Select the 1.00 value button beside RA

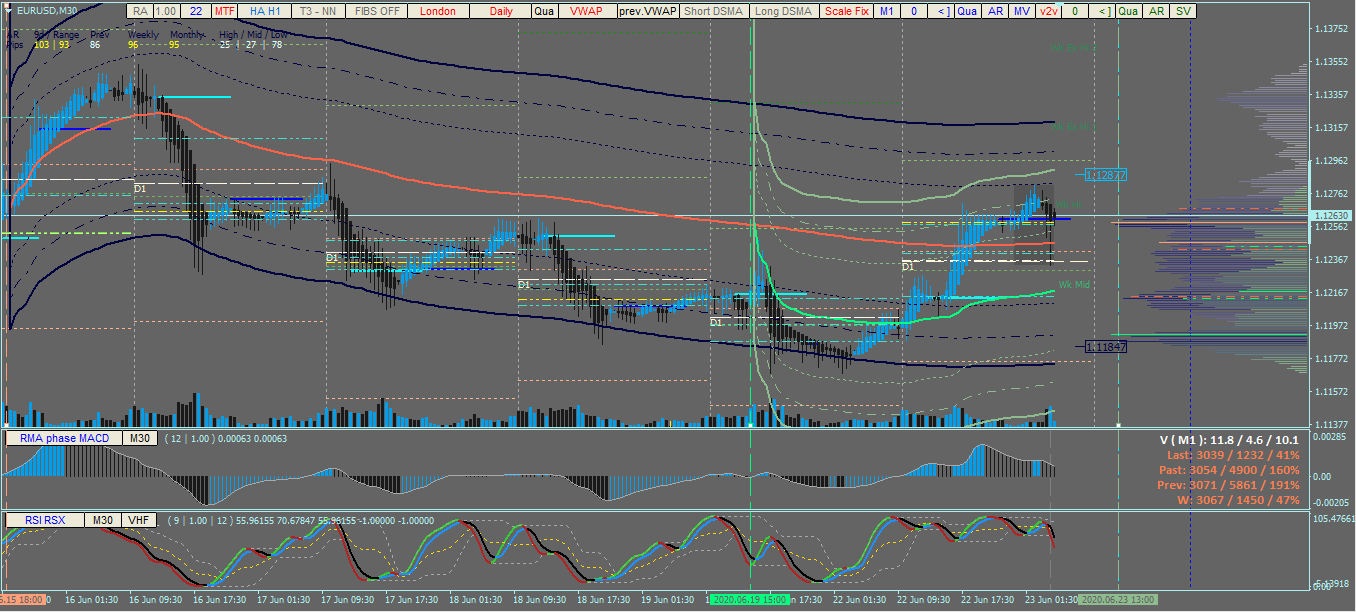pyautogui.click(x=167, y=11)
